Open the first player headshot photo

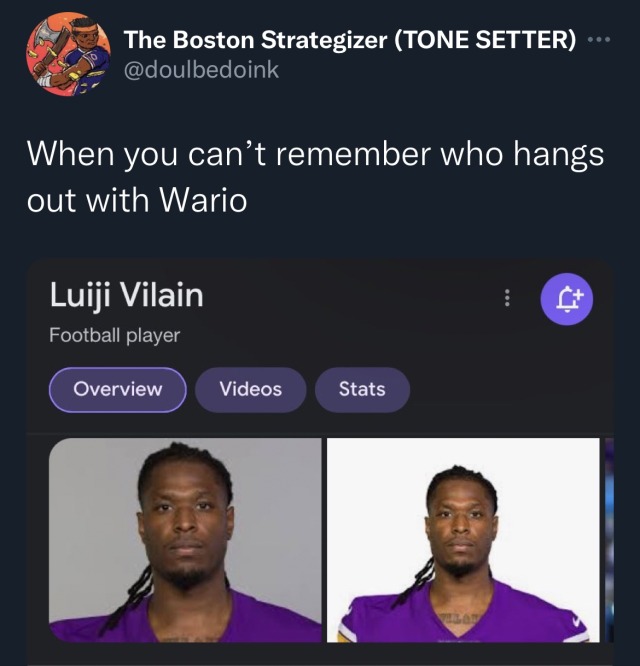[x=185, y=540]
